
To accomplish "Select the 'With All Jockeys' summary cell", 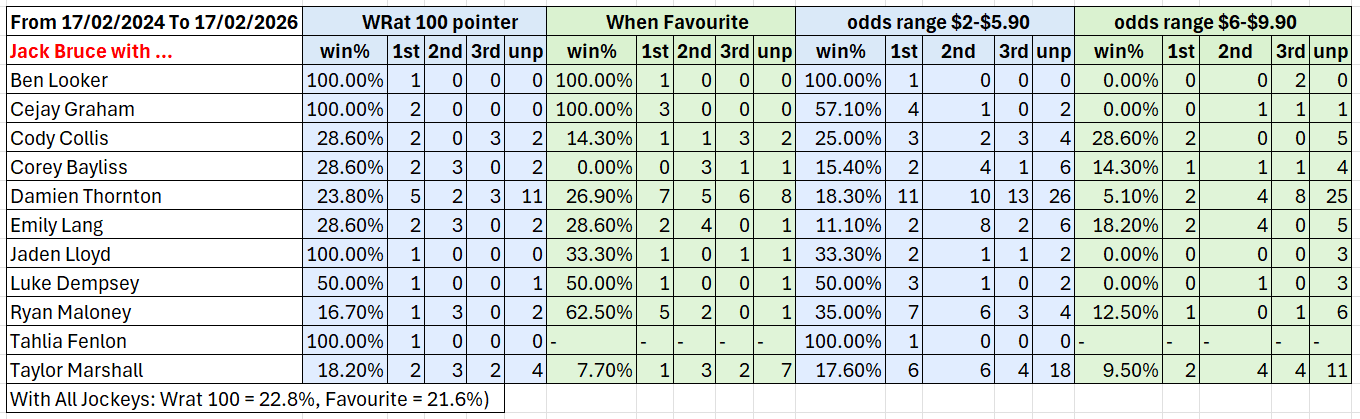I will click(252, 399).
